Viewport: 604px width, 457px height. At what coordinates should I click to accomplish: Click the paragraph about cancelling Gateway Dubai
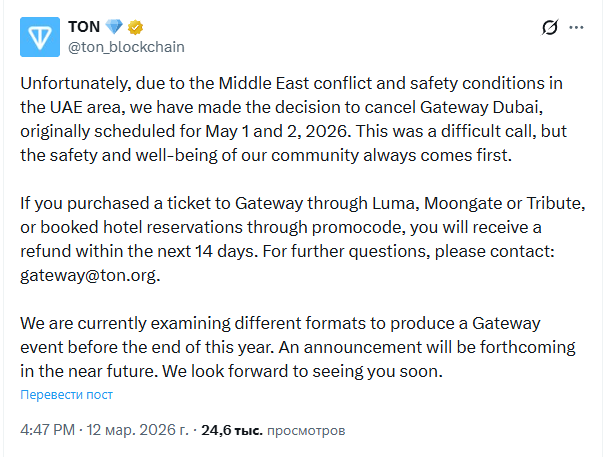pos(300,121)
